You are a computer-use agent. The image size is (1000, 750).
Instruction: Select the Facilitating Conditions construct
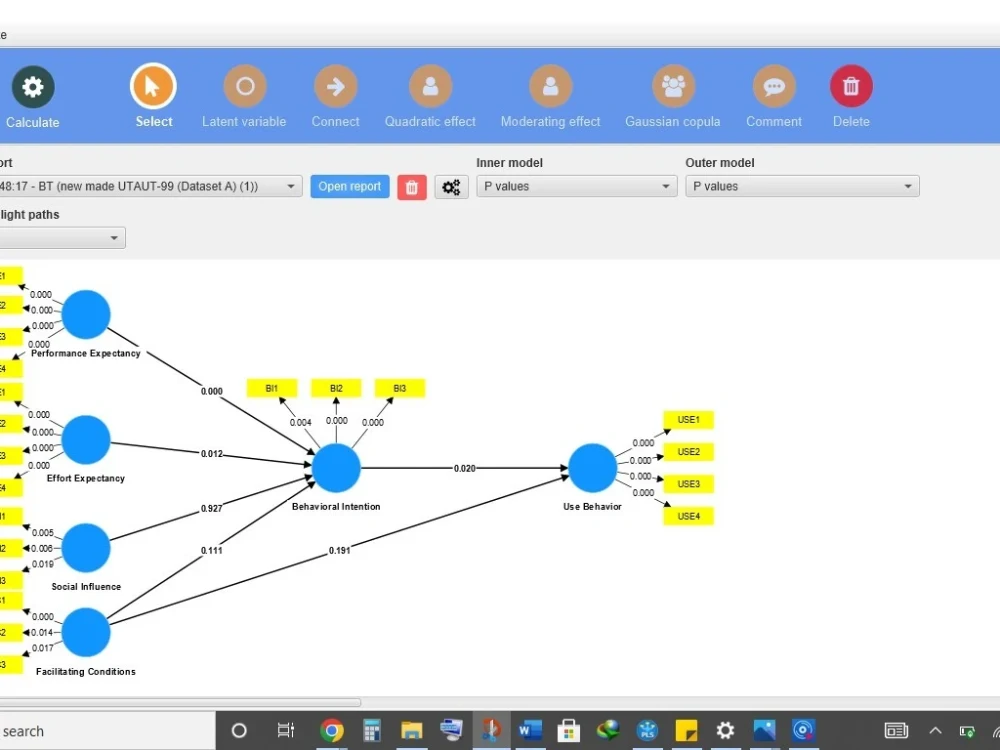click(x=86, y=632)
